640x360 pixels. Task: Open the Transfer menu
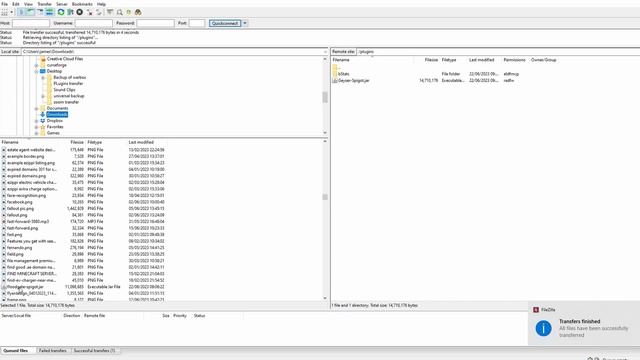coord(44,4)
